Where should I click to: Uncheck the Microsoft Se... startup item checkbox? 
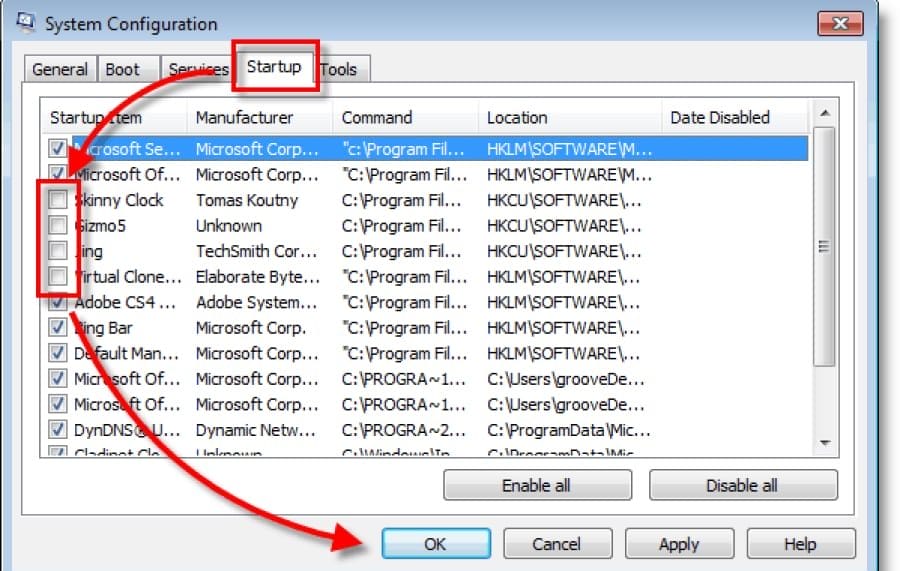(57, 149)
